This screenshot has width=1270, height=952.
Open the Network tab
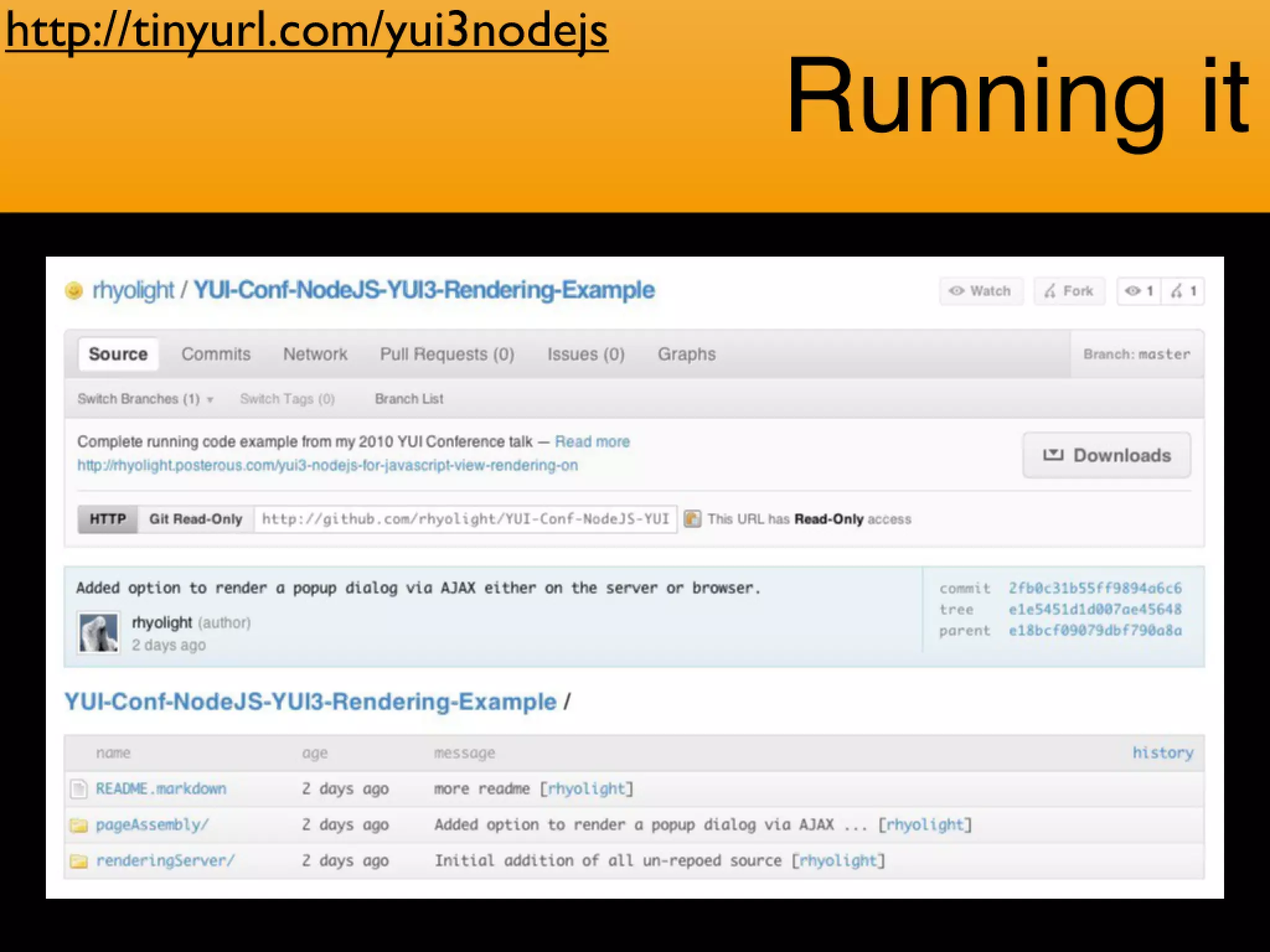pos(315,354)
